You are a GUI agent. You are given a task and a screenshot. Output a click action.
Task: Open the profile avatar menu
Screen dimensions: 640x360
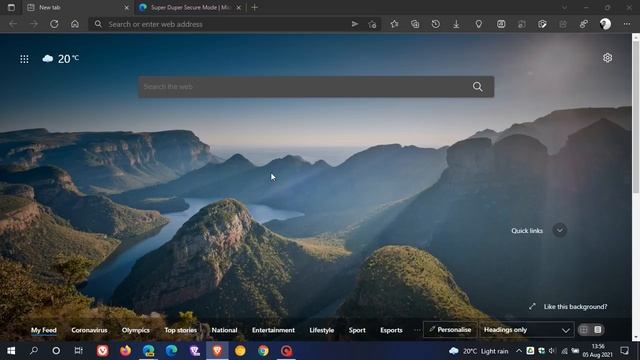[605, 24]
